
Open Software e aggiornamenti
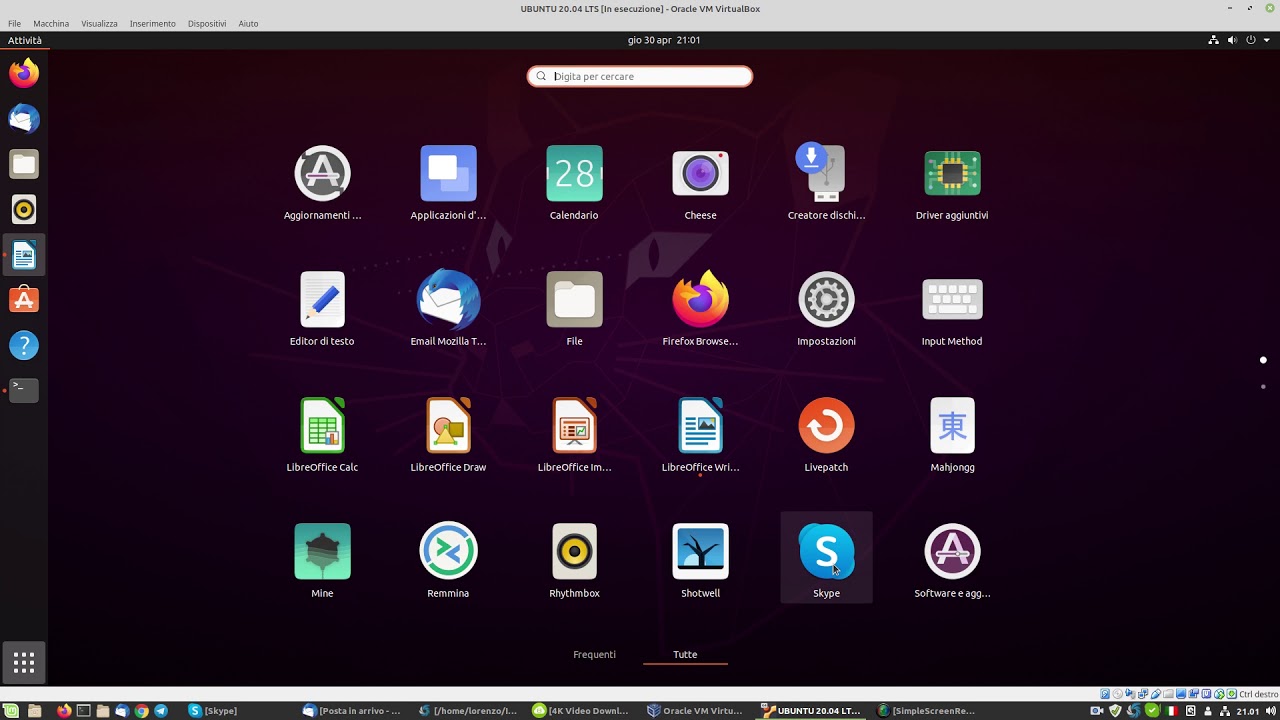click(x=952, y=560)
